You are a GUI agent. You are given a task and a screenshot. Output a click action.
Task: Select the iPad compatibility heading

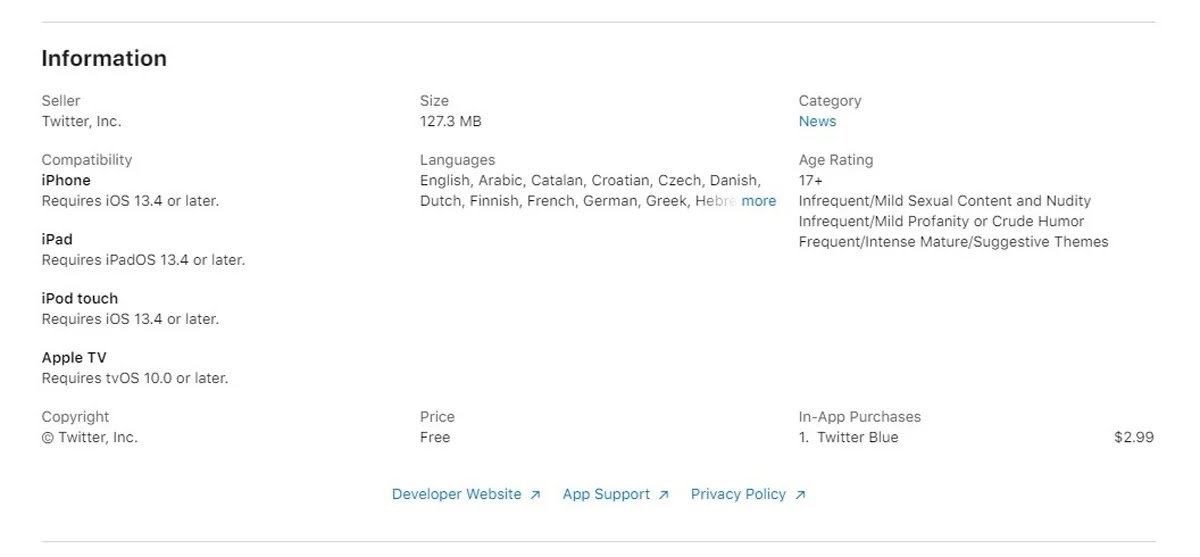57,239
